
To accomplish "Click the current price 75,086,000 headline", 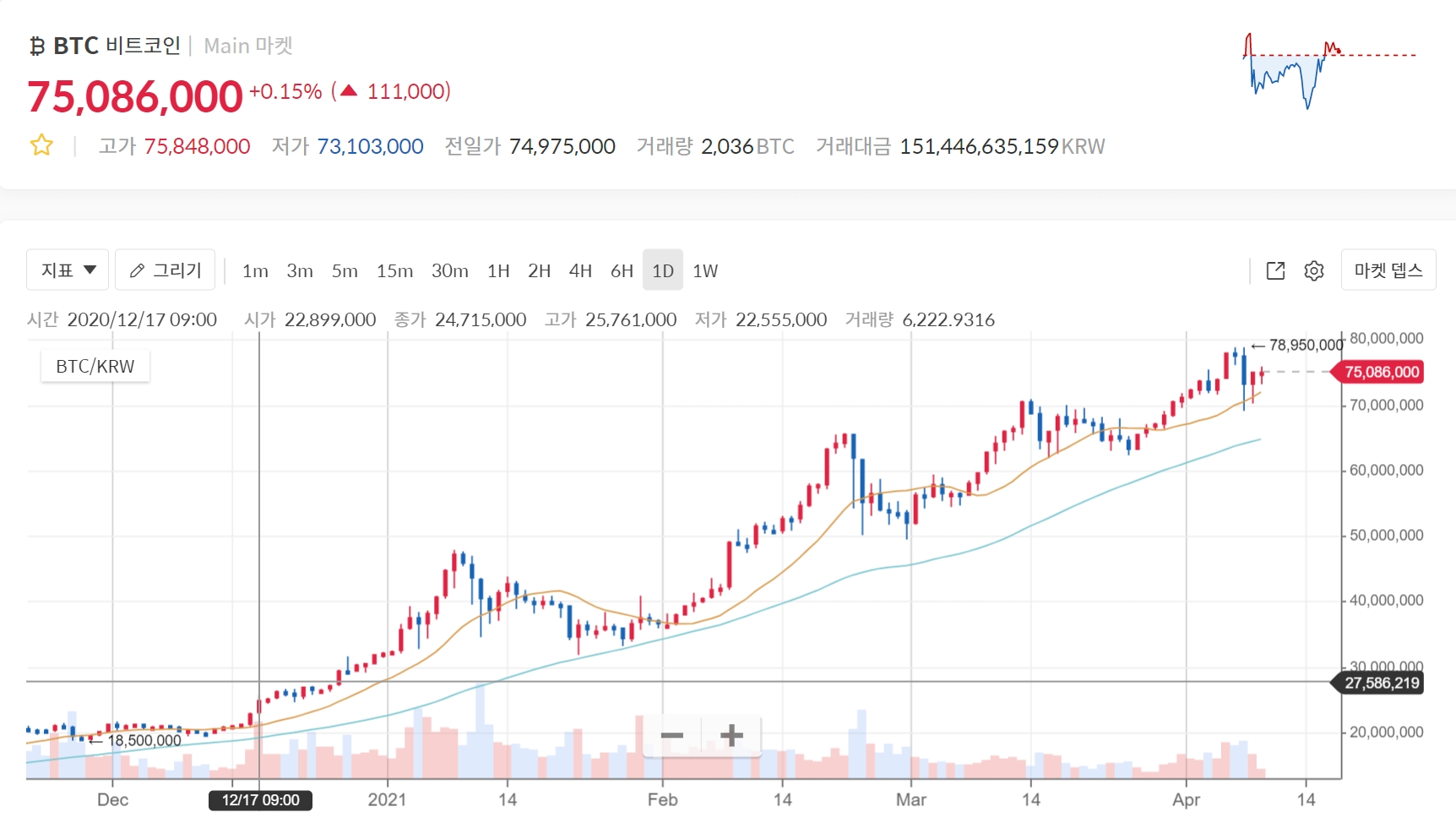I will point(135,96).
